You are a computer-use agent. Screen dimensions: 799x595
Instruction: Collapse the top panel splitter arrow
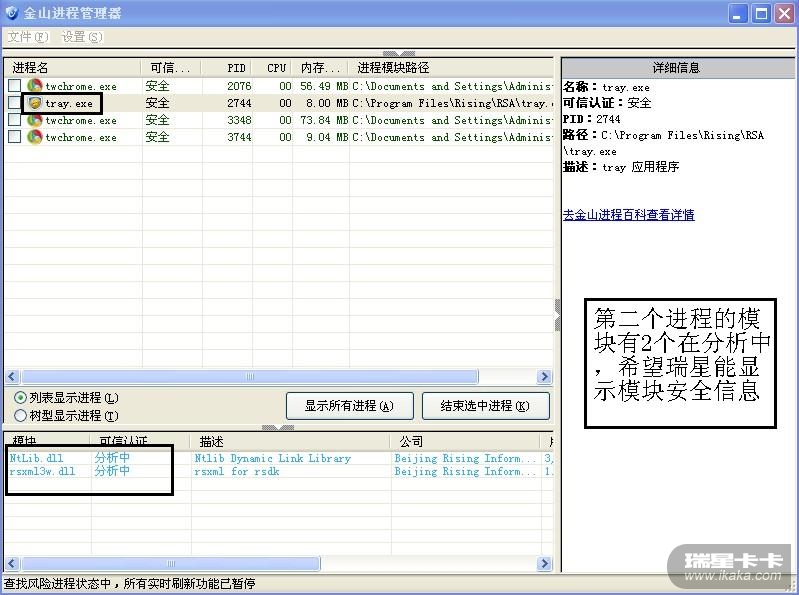[398, 53]
